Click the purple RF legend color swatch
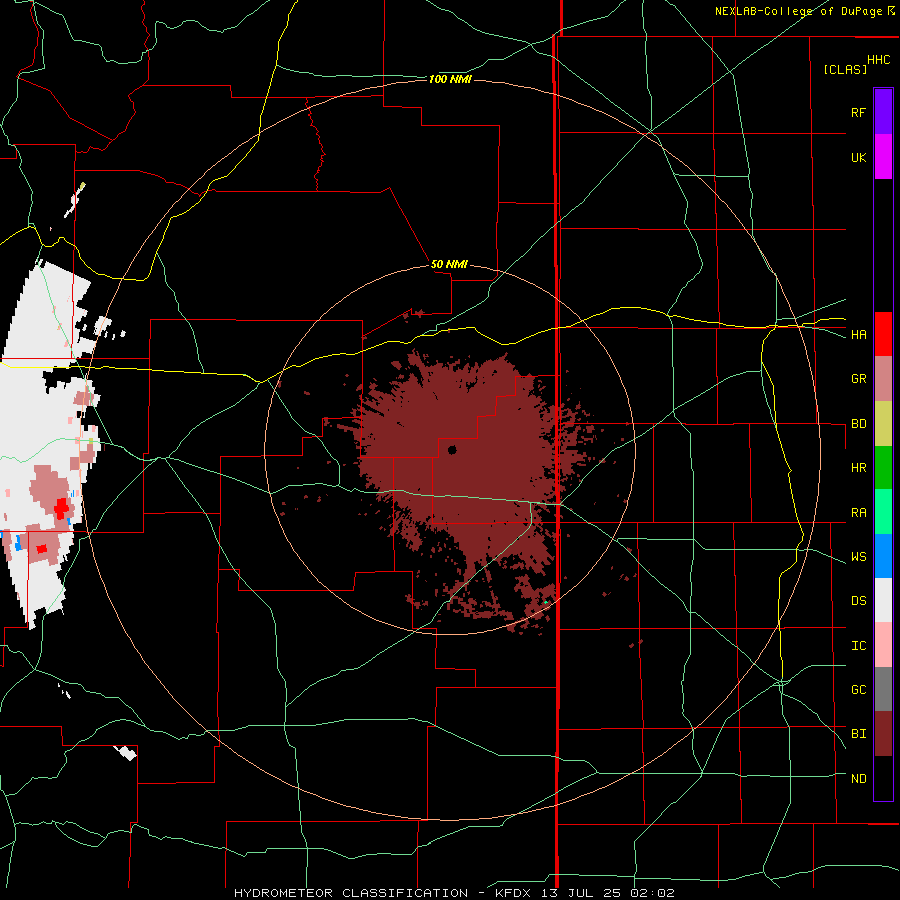900x900 pixels. pyautogui.click(x=883, y=112)
